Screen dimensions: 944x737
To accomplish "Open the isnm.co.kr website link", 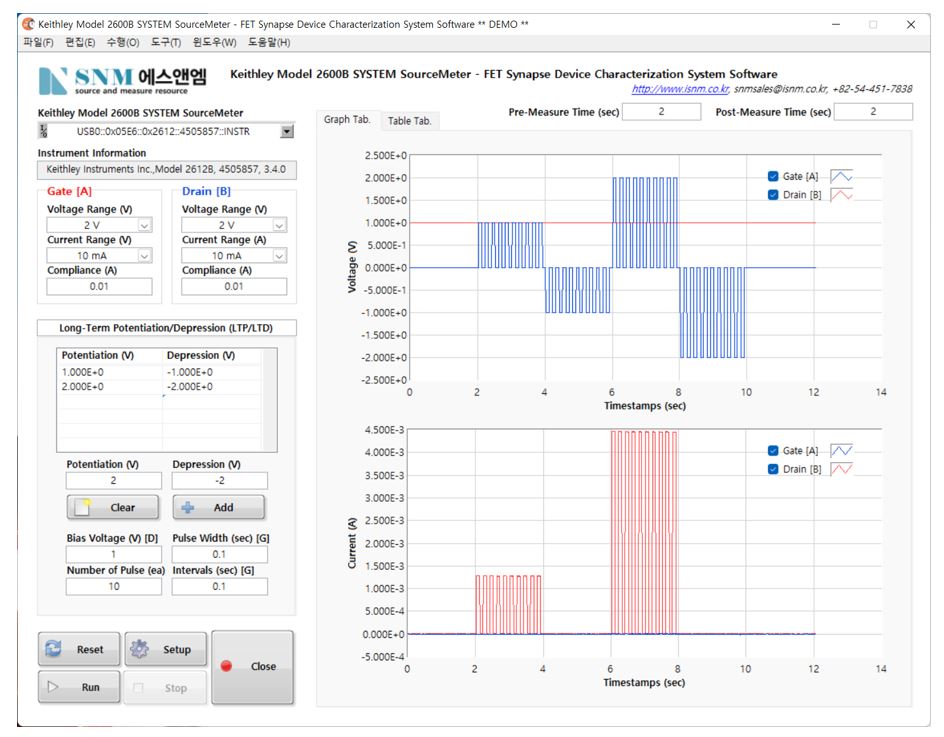I will pos(687,89).
